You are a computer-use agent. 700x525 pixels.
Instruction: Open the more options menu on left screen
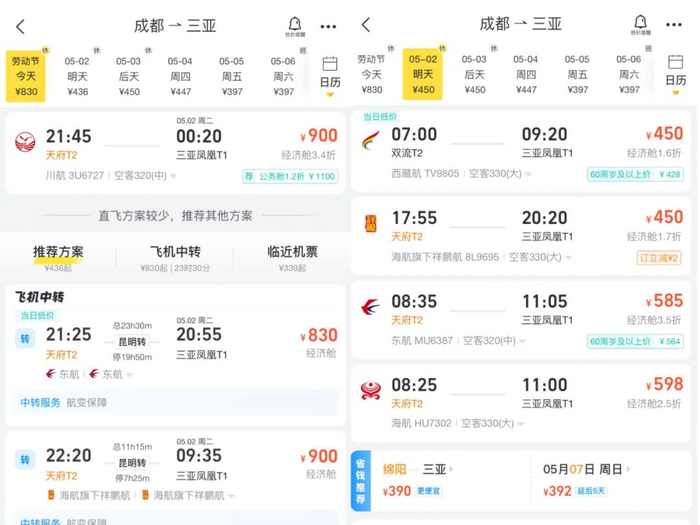(x=328, y=27)
